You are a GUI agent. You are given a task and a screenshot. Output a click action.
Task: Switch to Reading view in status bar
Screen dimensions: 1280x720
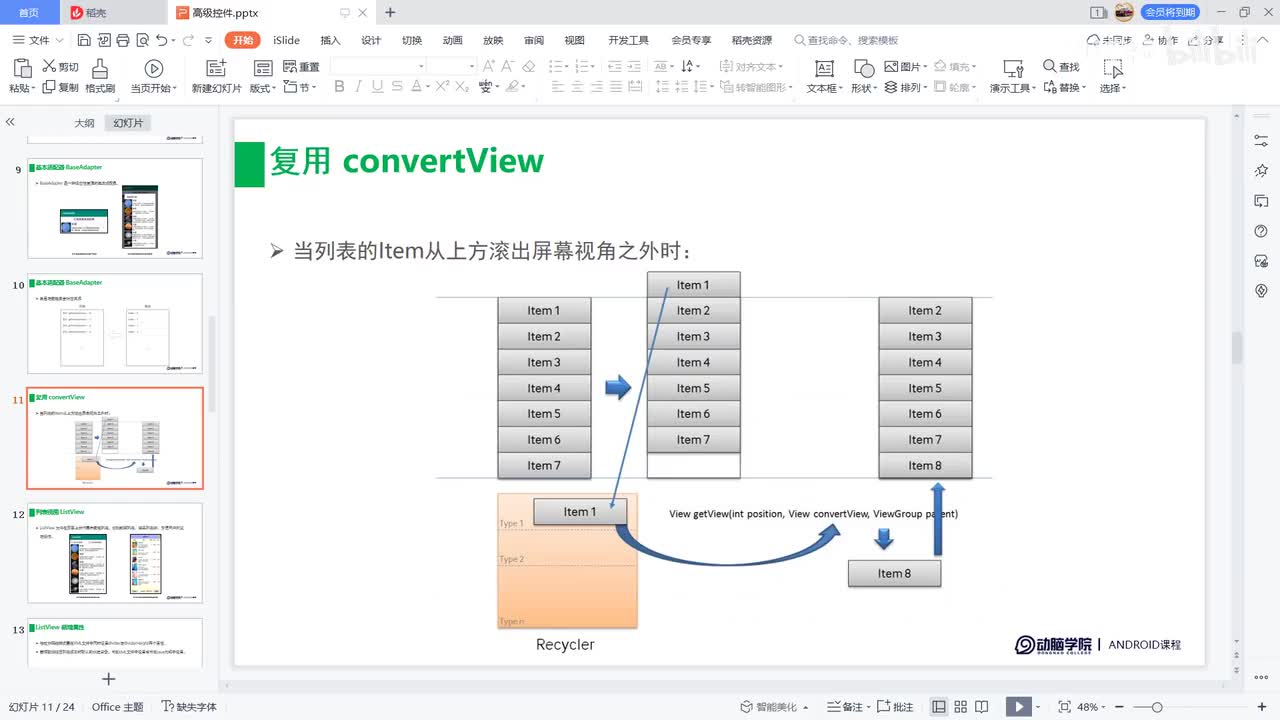tap(982, 706)
